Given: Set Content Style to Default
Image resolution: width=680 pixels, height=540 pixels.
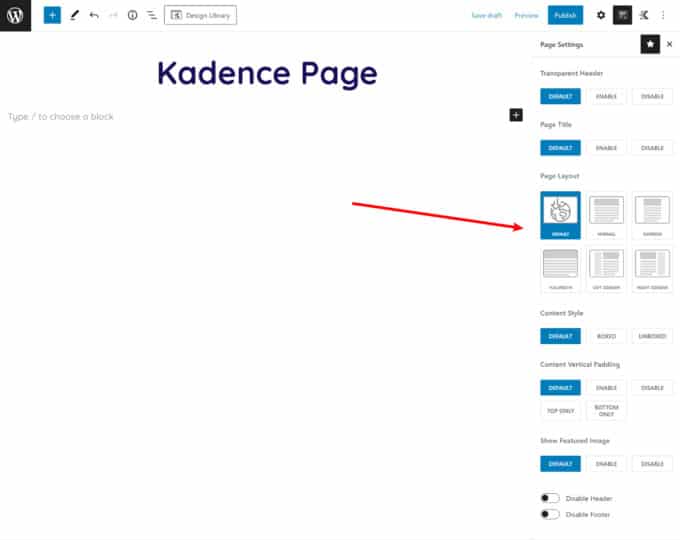Looking at the screenshot, I should tap(560, 336).
